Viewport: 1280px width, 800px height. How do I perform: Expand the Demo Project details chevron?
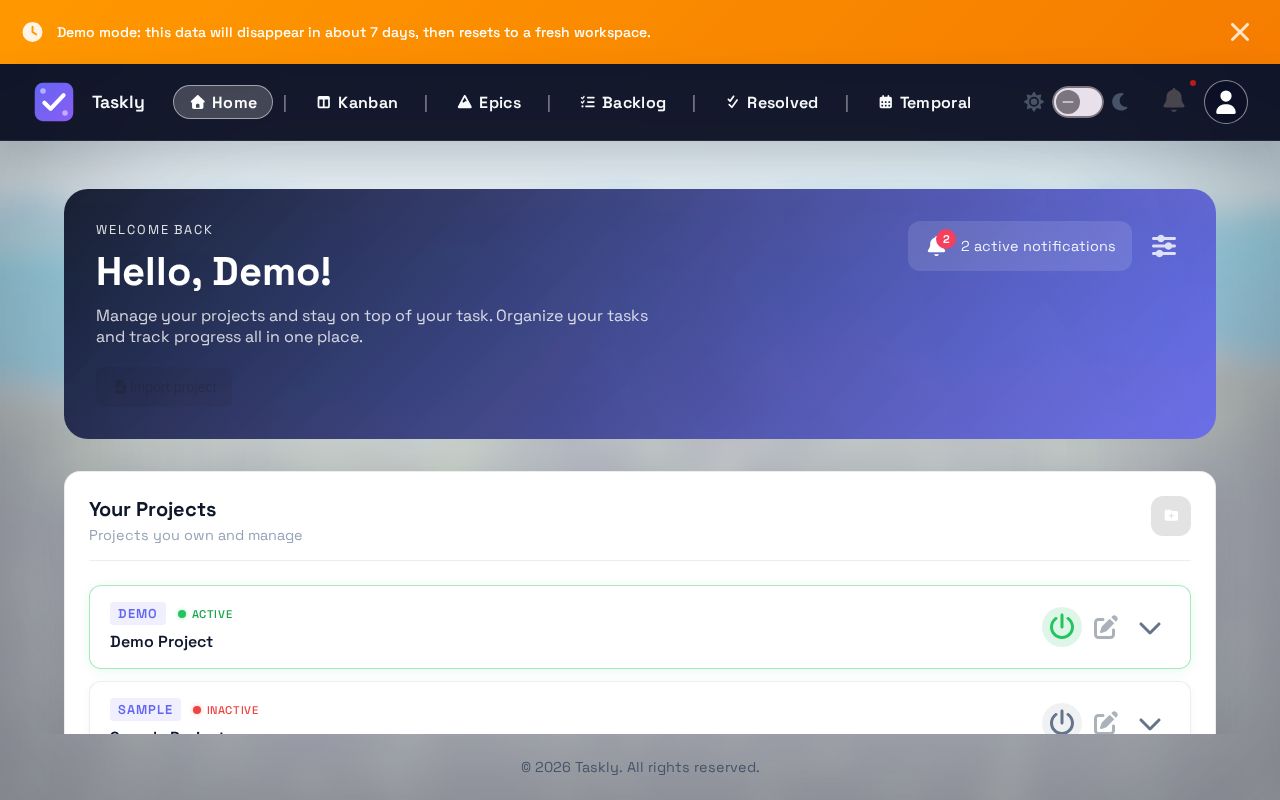click(x=1150, y=628)
